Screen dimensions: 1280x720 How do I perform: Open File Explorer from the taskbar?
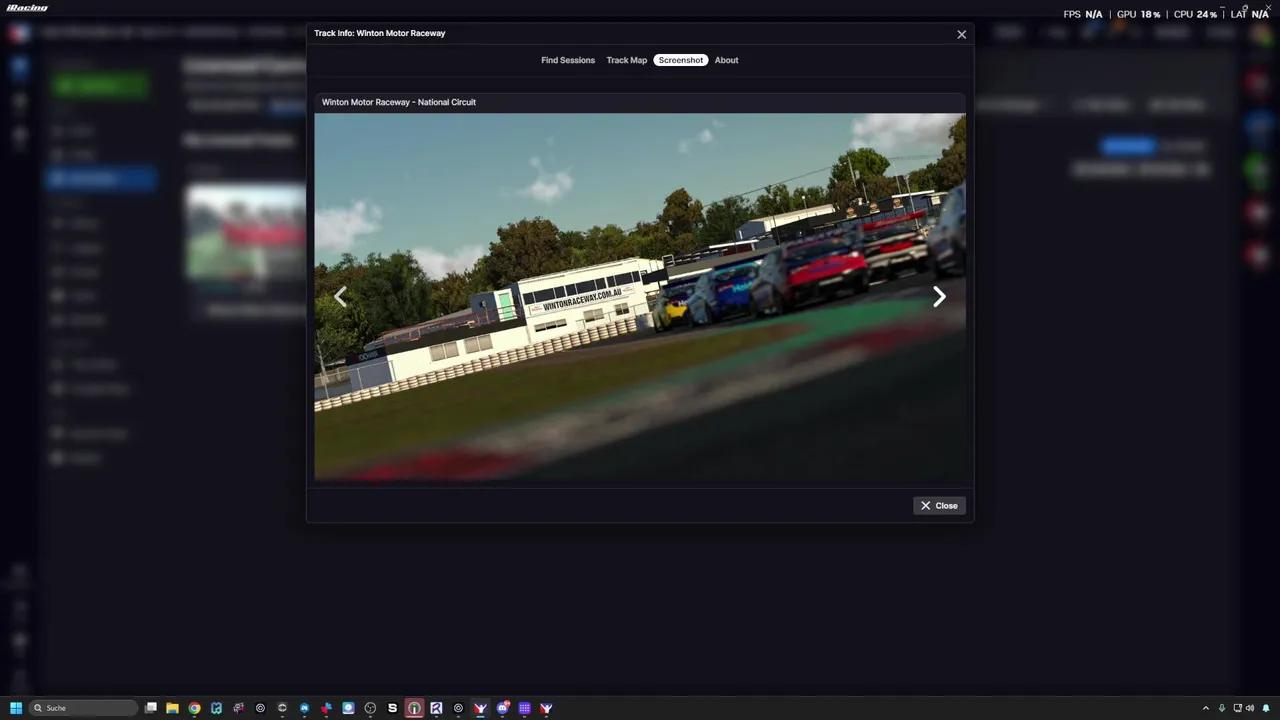[x=172, y=708]
